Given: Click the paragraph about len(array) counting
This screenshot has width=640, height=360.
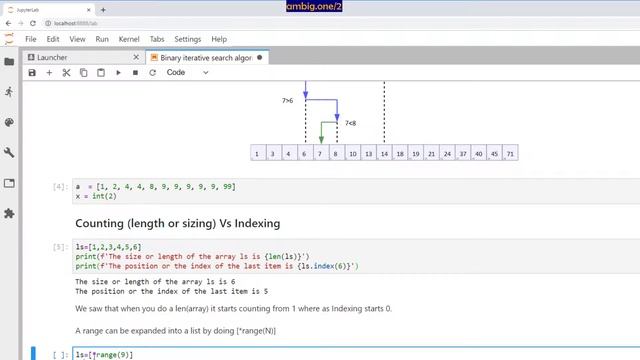Looking at the screenshot, I should pos(233,309).
